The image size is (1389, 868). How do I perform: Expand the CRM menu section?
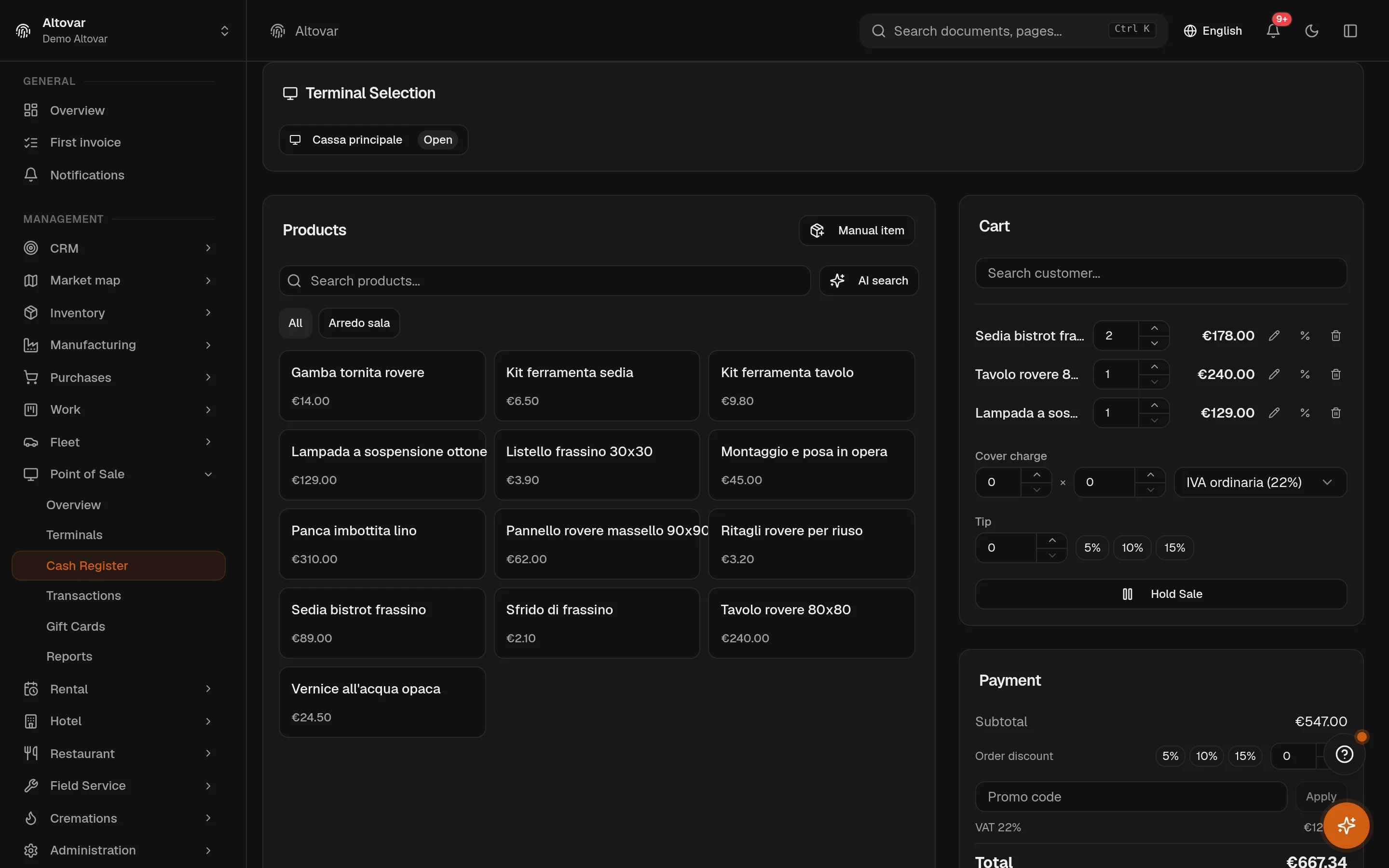(118, 248)
